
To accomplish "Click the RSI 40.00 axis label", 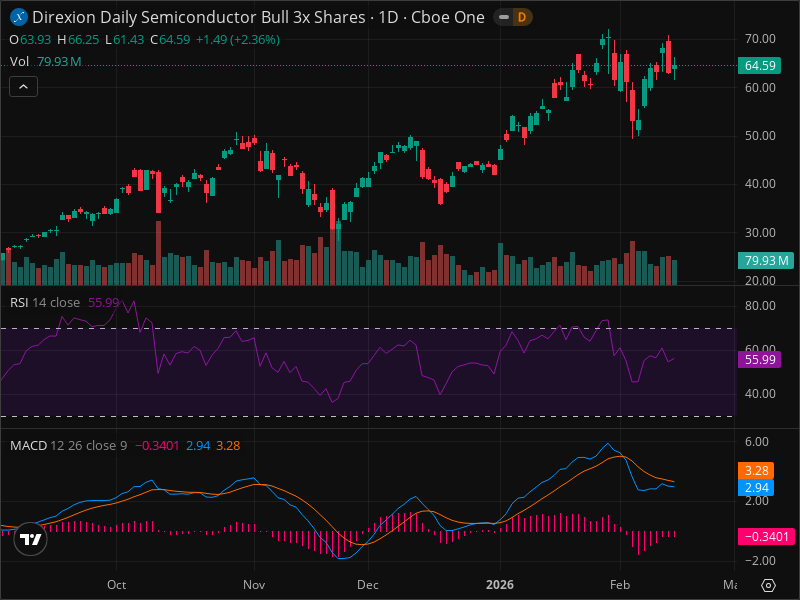I will tap(760, 394).
